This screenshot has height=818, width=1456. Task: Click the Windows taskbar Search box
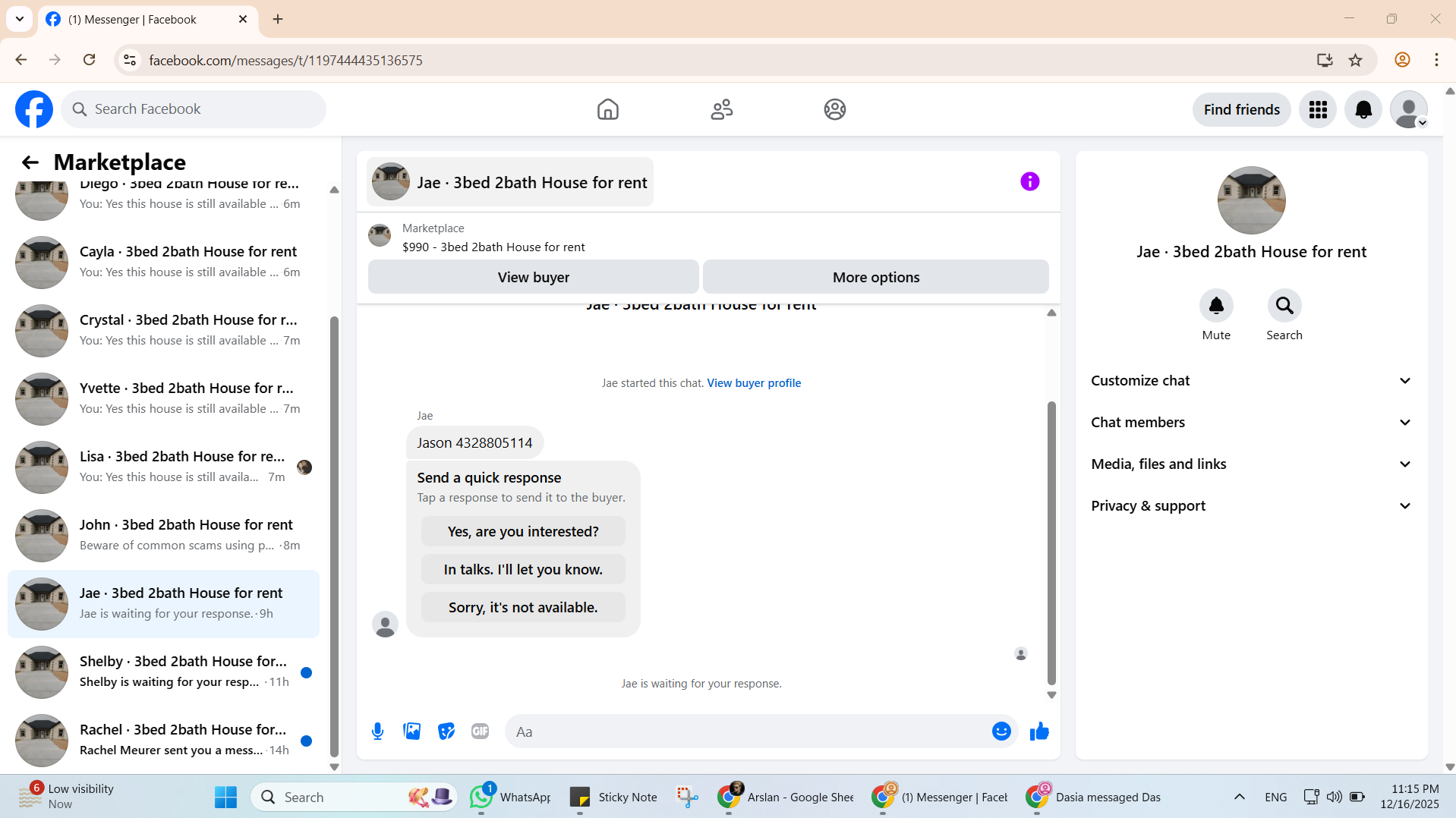point(354,797)
